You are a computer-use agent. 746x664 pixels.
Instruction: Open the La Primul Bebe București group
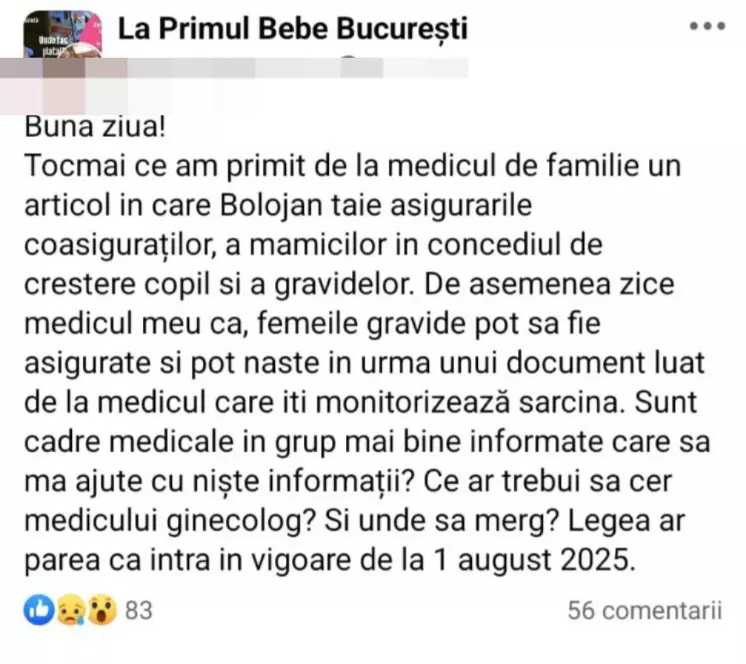coord(293,28)
